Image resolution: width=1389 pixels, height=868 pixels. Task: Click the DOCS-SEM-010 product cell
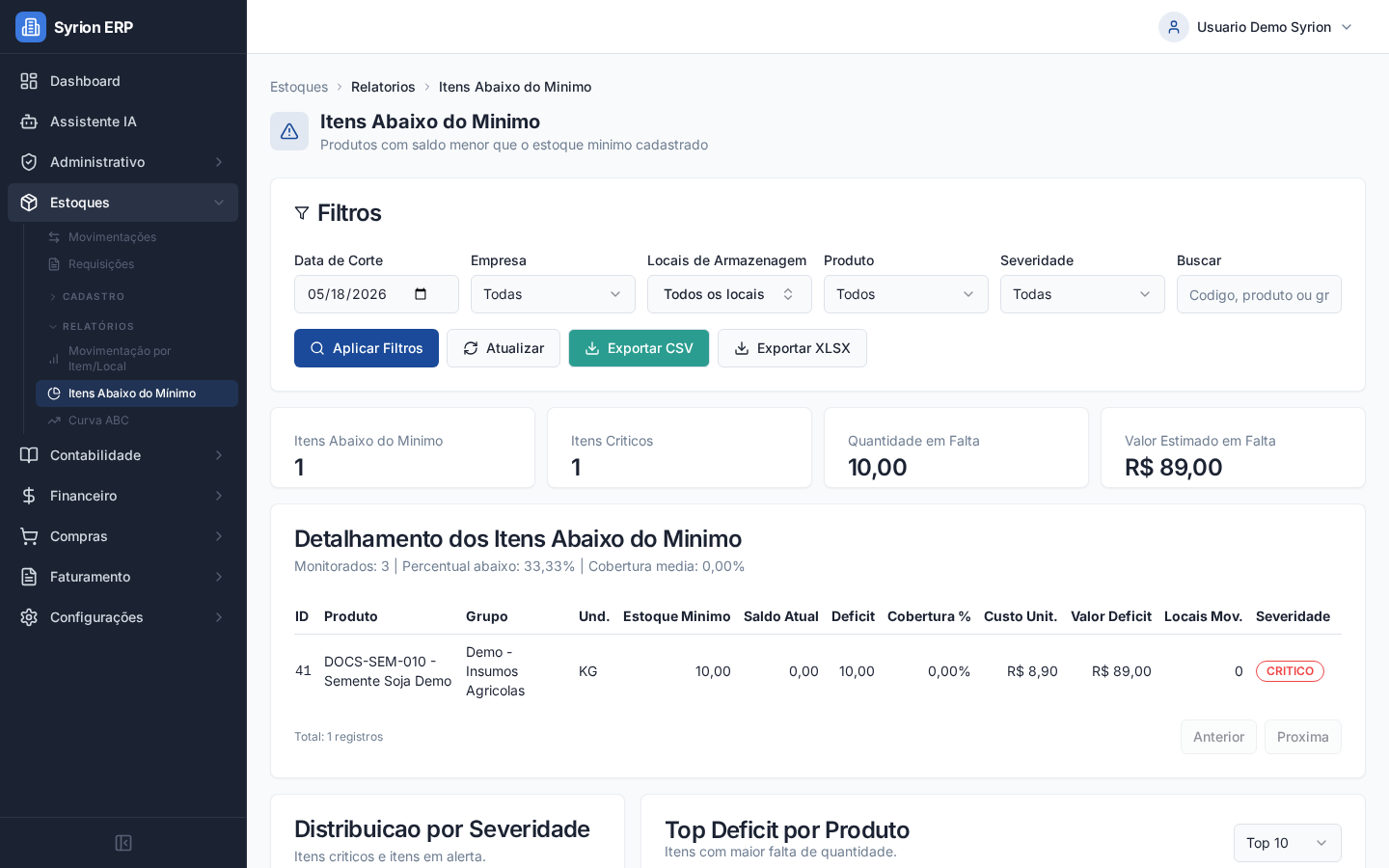pos(388,671)
